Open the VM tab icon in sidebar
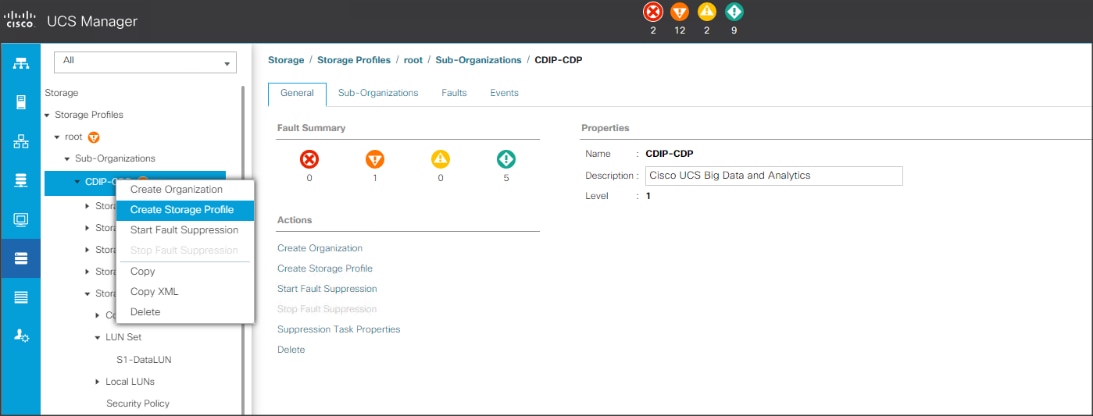This screenshot has height=416, width=1093. click(x=21, y=219)
